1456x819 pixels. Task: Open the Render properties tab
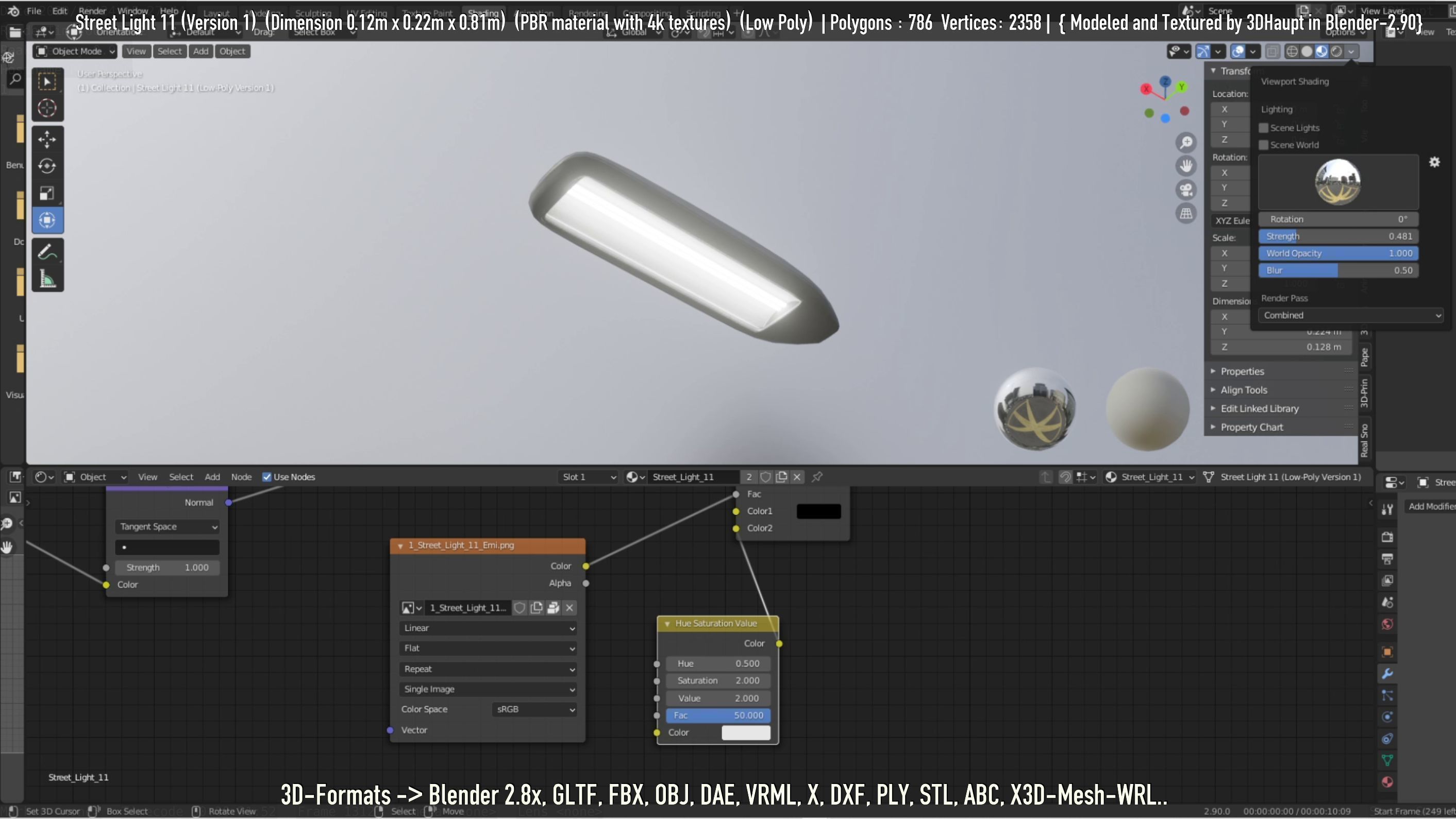pos(1387,537)
